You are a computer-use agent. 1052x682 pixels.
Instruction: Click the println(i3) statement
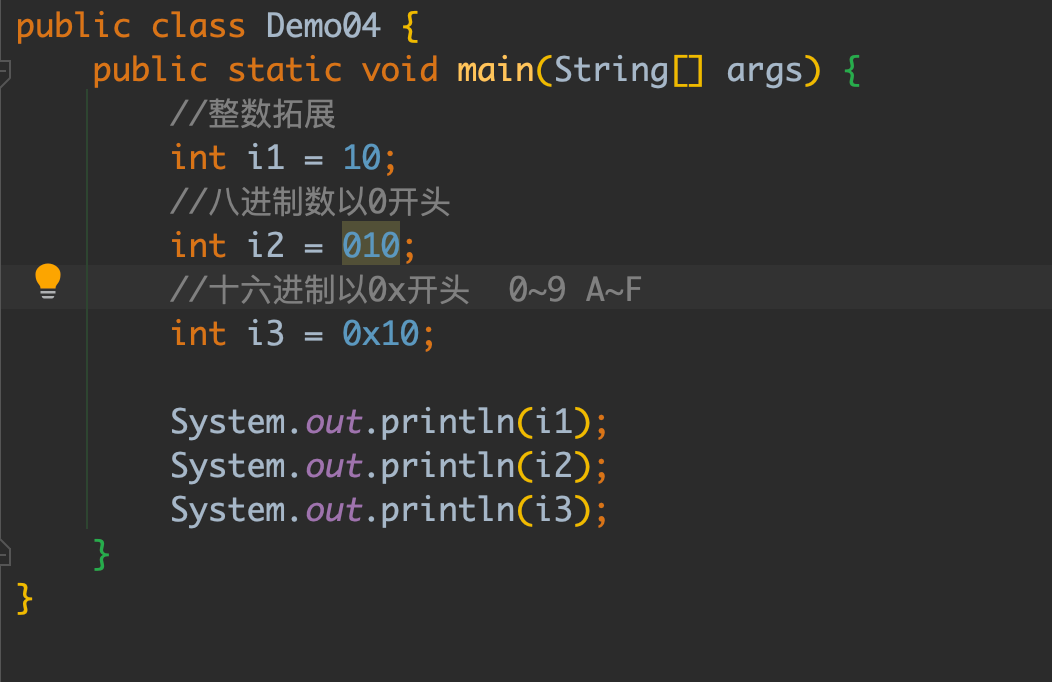pyautogui.click(x=388, y=510)
